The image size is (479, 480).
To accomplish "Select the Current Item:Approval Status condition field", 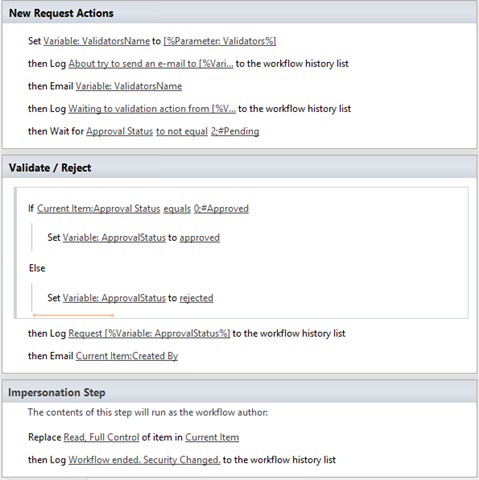I will 99,209.
